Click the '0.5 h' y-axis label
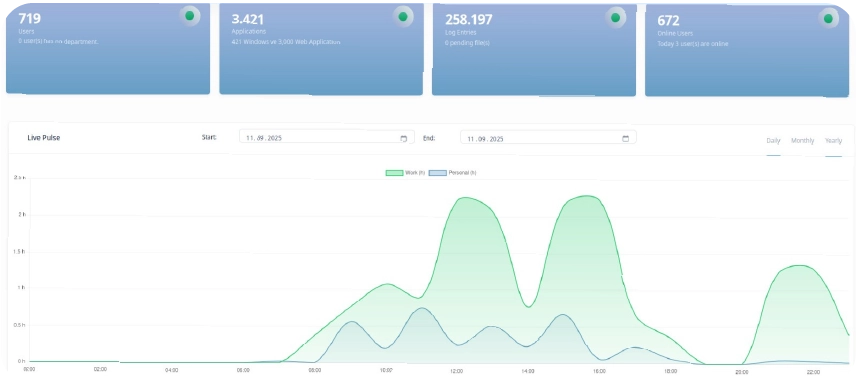Viewport: 858px width, 387px height. click(x=20, y=325)
